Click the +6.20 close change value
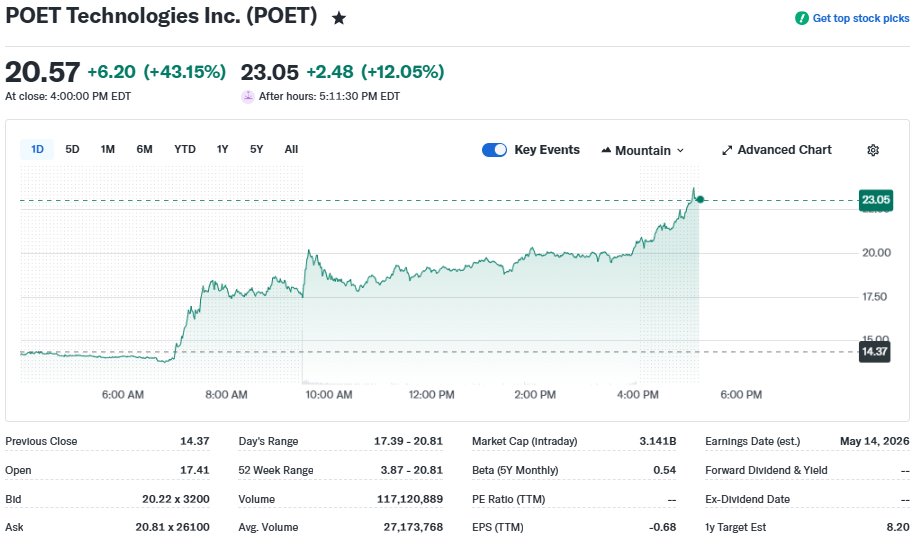 click(x=112, y=72)
